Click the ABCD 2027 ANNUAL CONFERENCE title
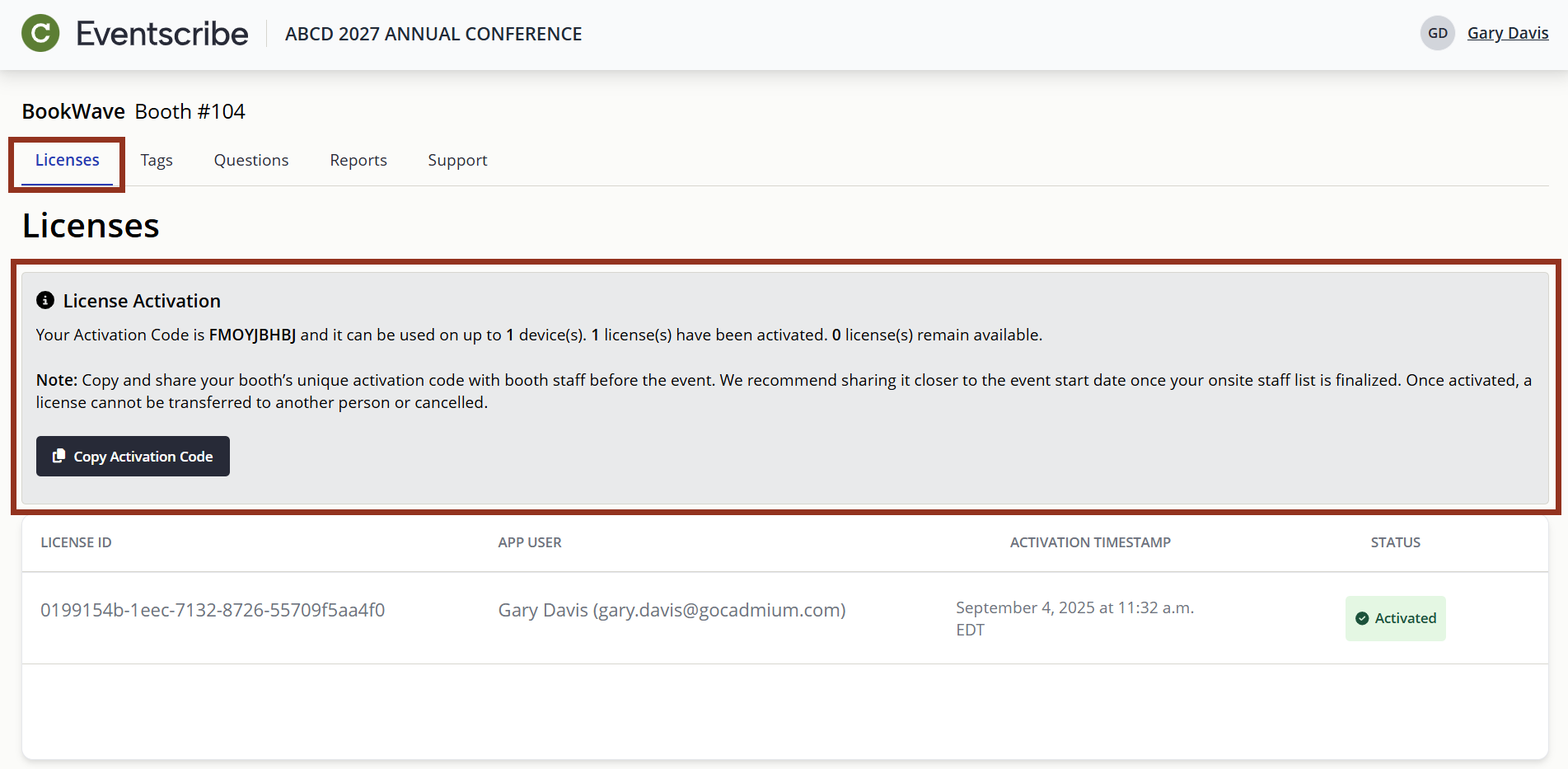This screenshot has width=1568, height=769. point(433,34)
